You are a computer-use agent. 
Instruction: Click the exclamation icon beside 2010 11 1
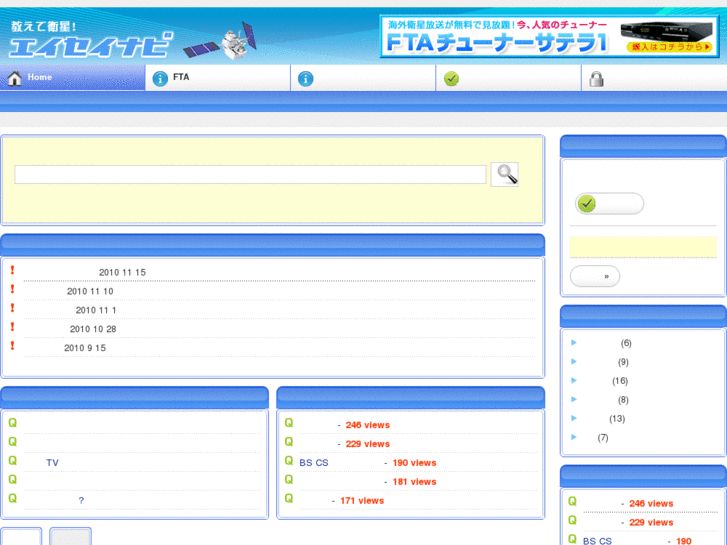(13, 308)
